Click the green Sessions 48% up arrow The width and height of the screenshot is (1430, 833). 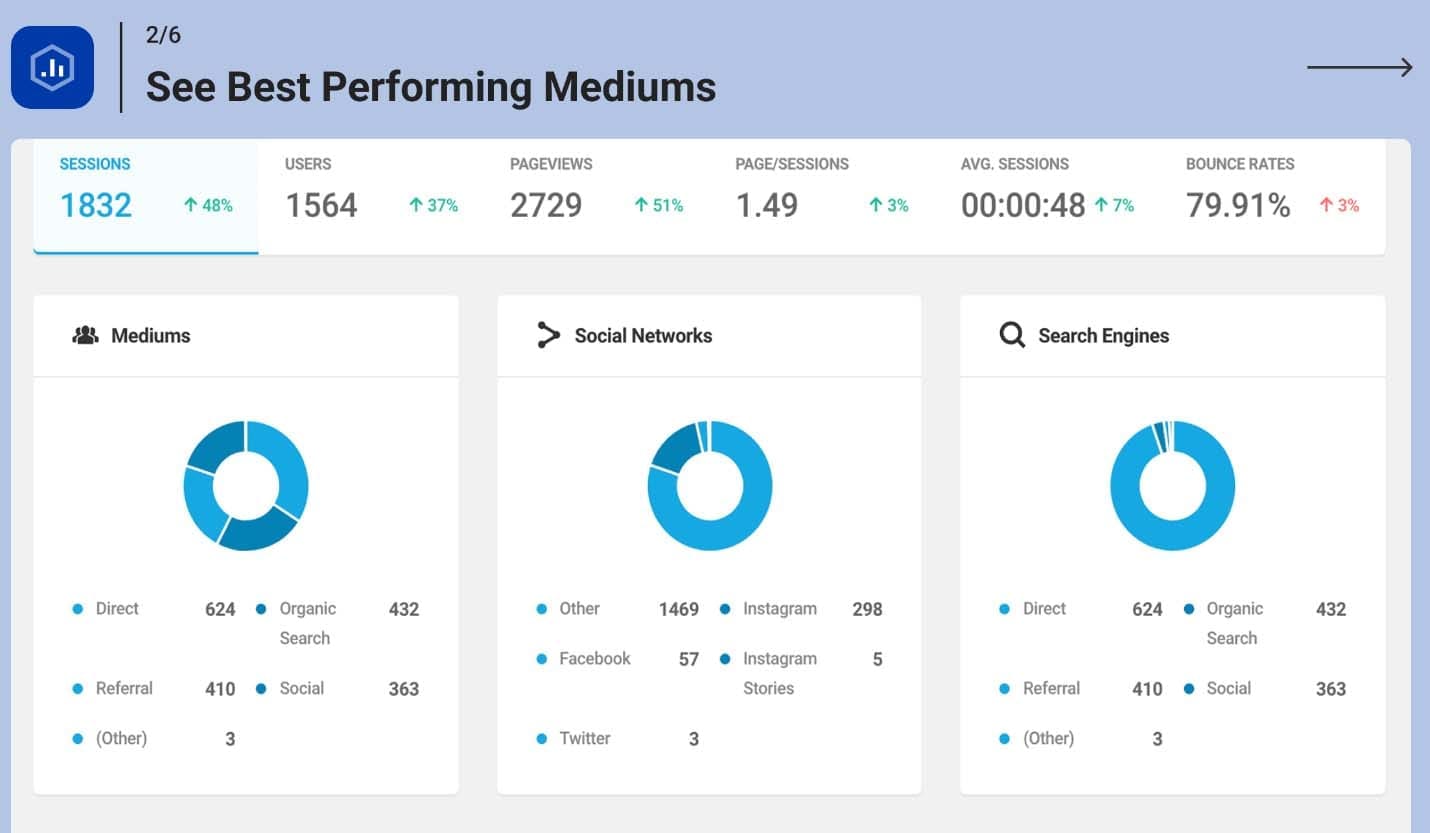(190, 205)
